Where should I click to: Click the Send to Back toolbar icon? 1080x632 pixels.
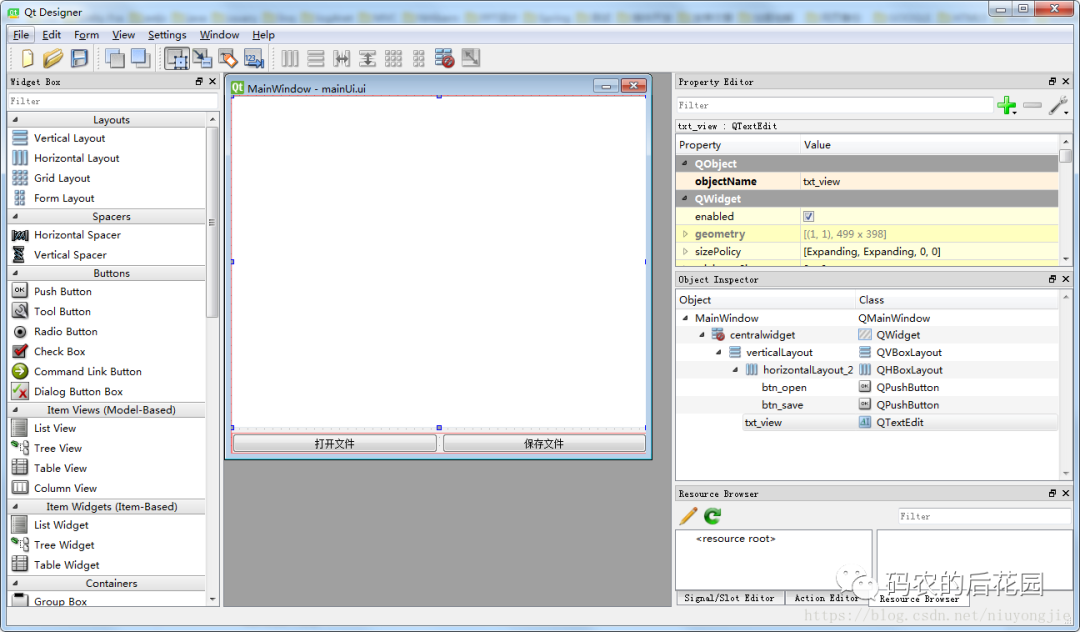pos(114,59)
